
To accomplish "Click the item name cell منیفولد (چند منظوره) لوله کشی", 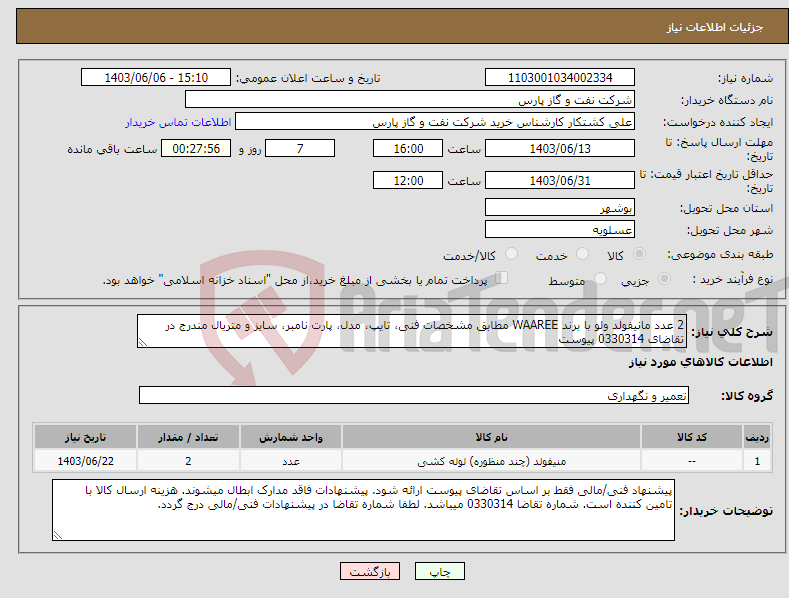I will (x=491, y=461).
